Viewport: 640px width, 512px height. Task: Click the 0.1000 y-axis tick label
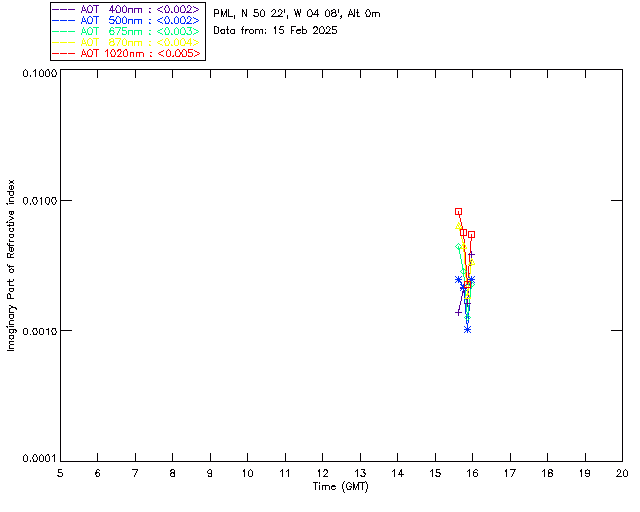39,73
